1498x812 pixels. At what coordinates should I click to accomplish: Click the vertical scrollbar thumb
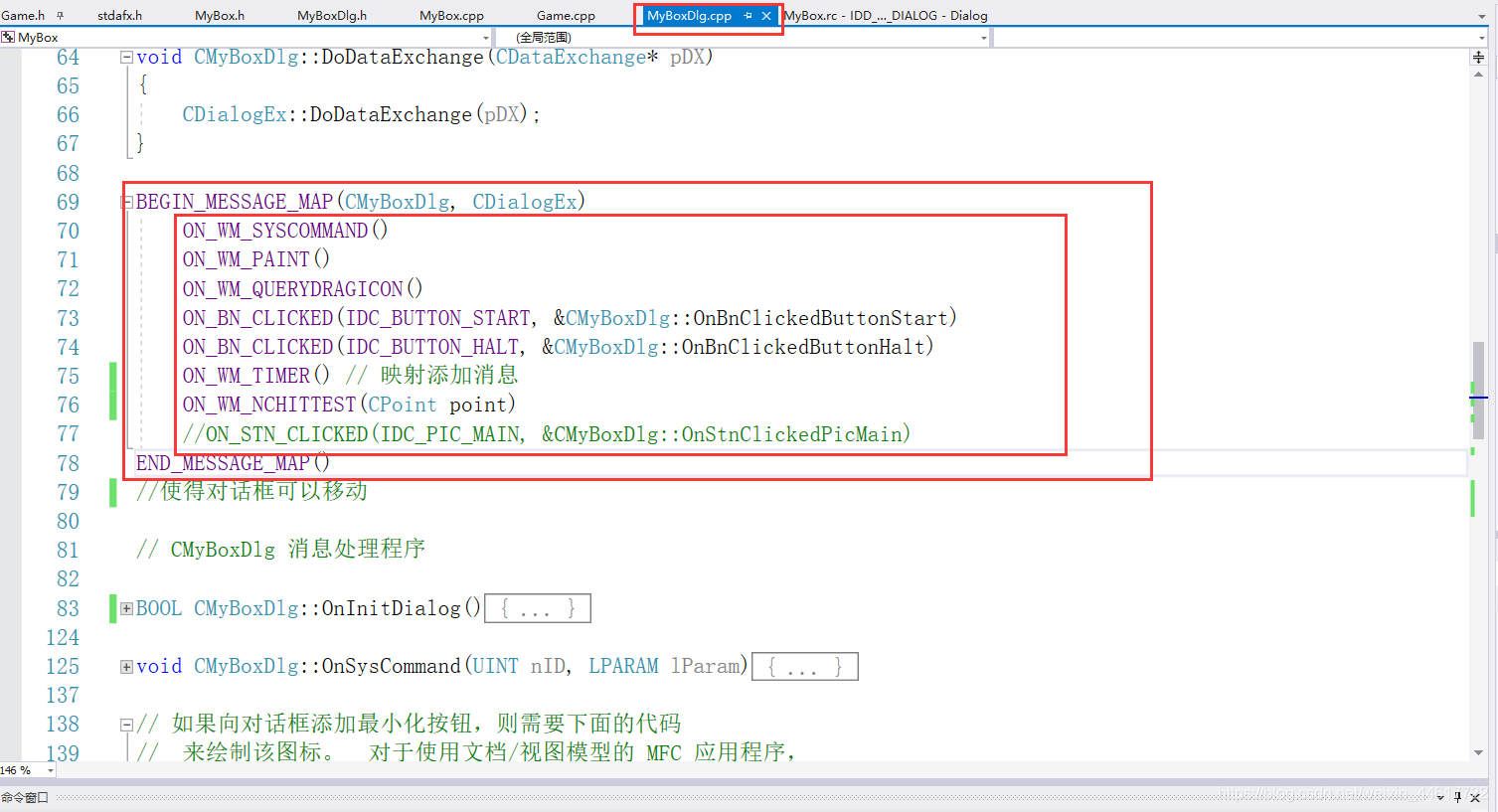(1478, 391)
